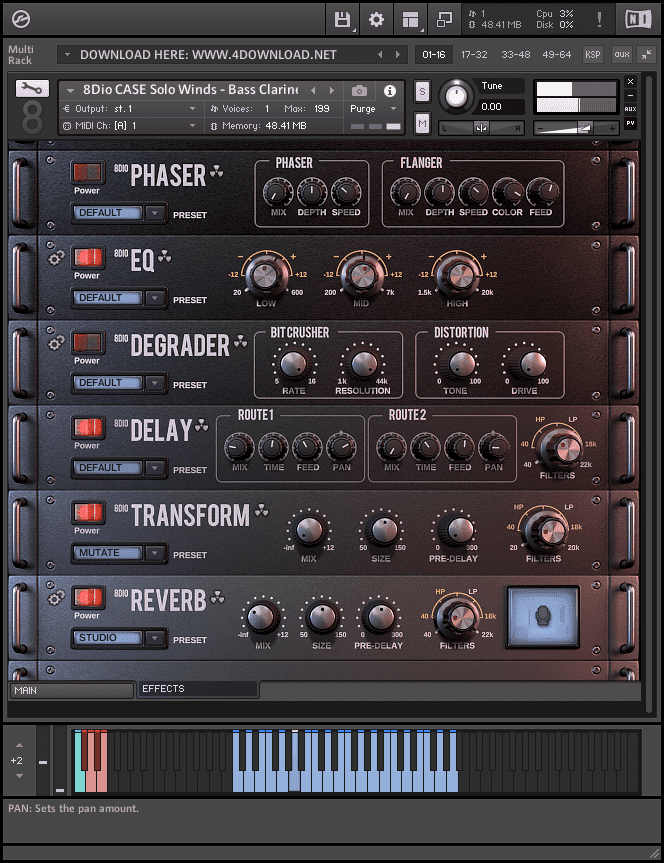Click the Tune value 0.00 field

pyautogui.click(x=500, y=106)
